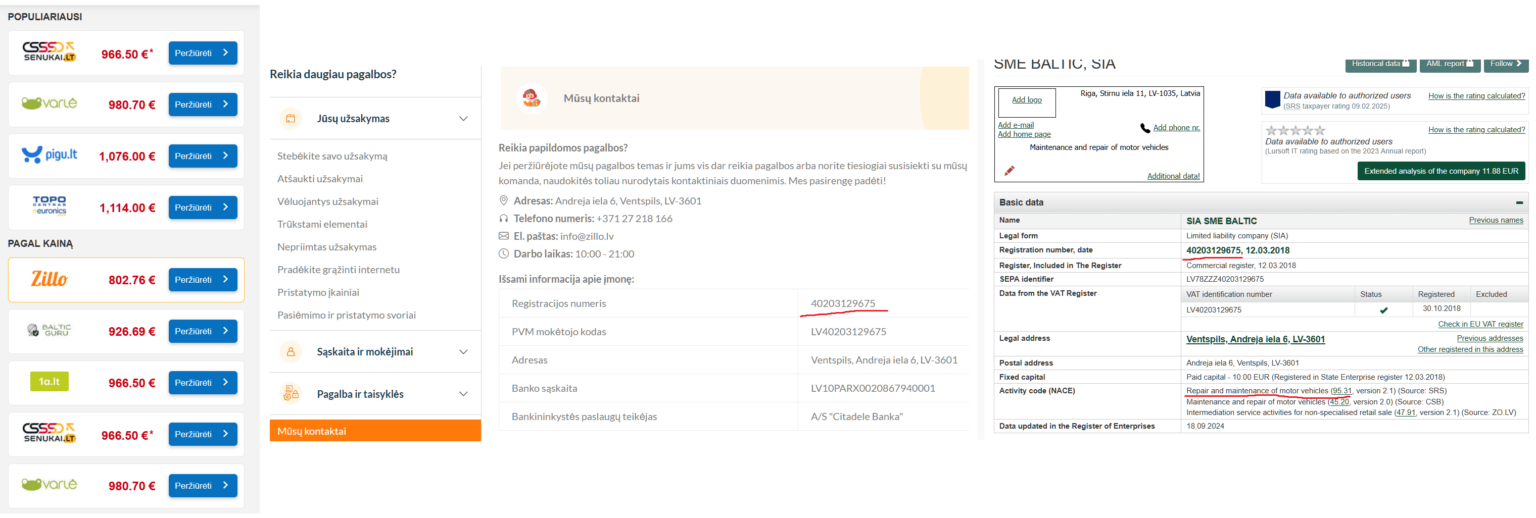
Task: Select the orange Mūsų kontaktai menu item
Action: [x=375, y=431]
